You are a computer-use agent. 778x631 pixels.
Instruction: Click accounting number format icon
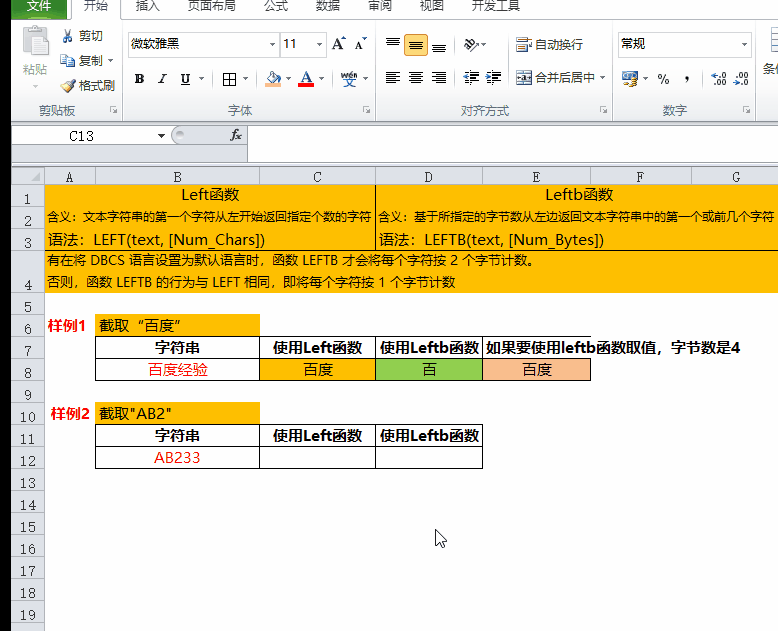(630, 78)
